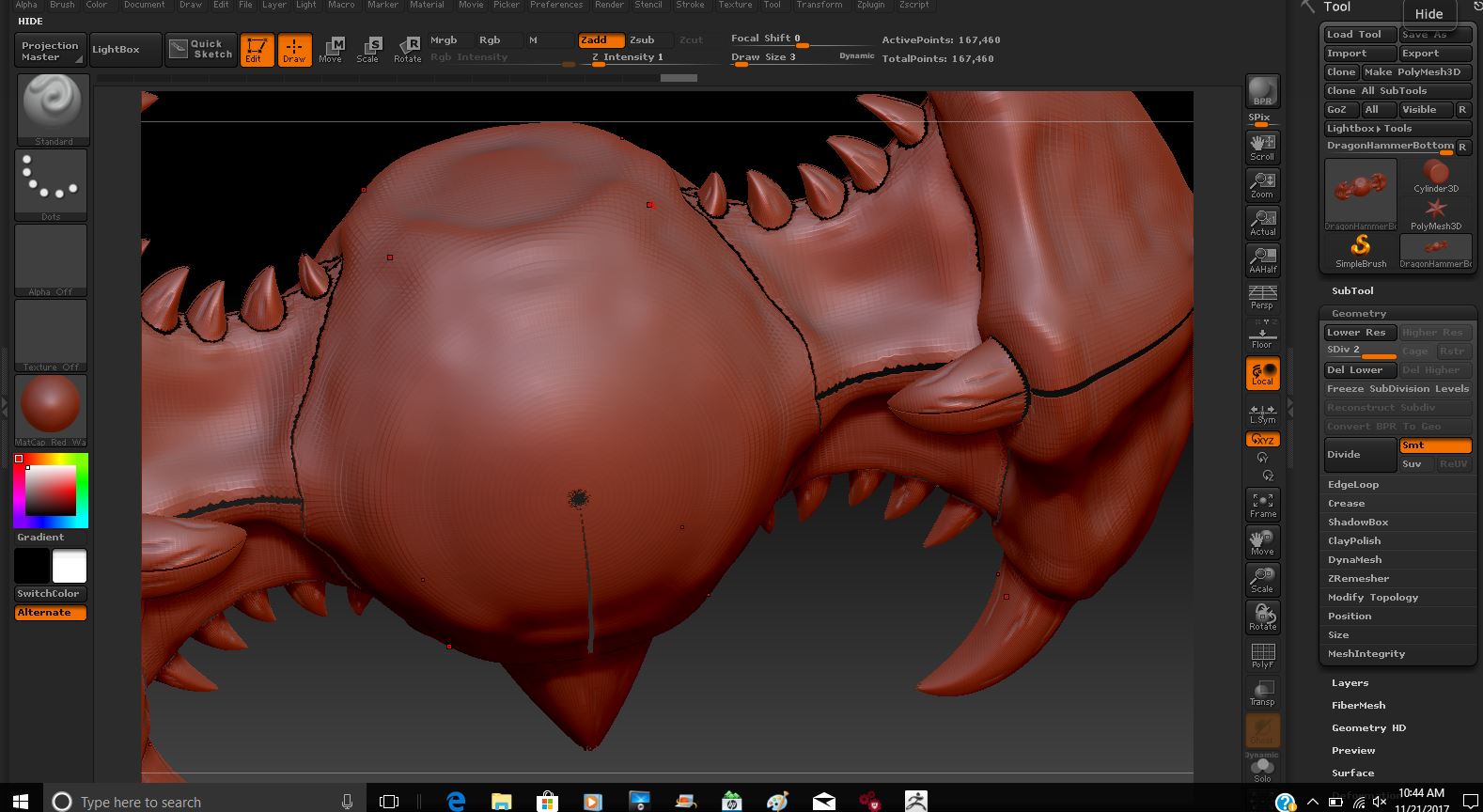Open Windows Start menu
1483x812 pixels.
(21, 801)
